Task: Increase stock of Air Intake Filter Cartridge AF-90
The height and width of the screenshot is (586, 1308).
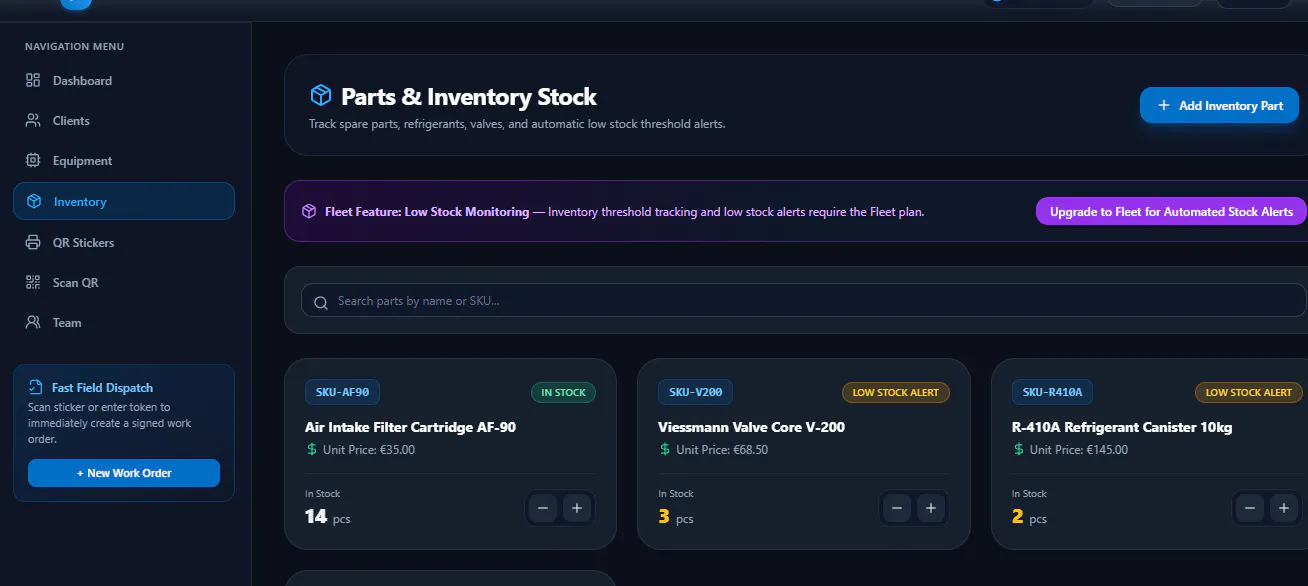Action: click(x=577, y=509)
